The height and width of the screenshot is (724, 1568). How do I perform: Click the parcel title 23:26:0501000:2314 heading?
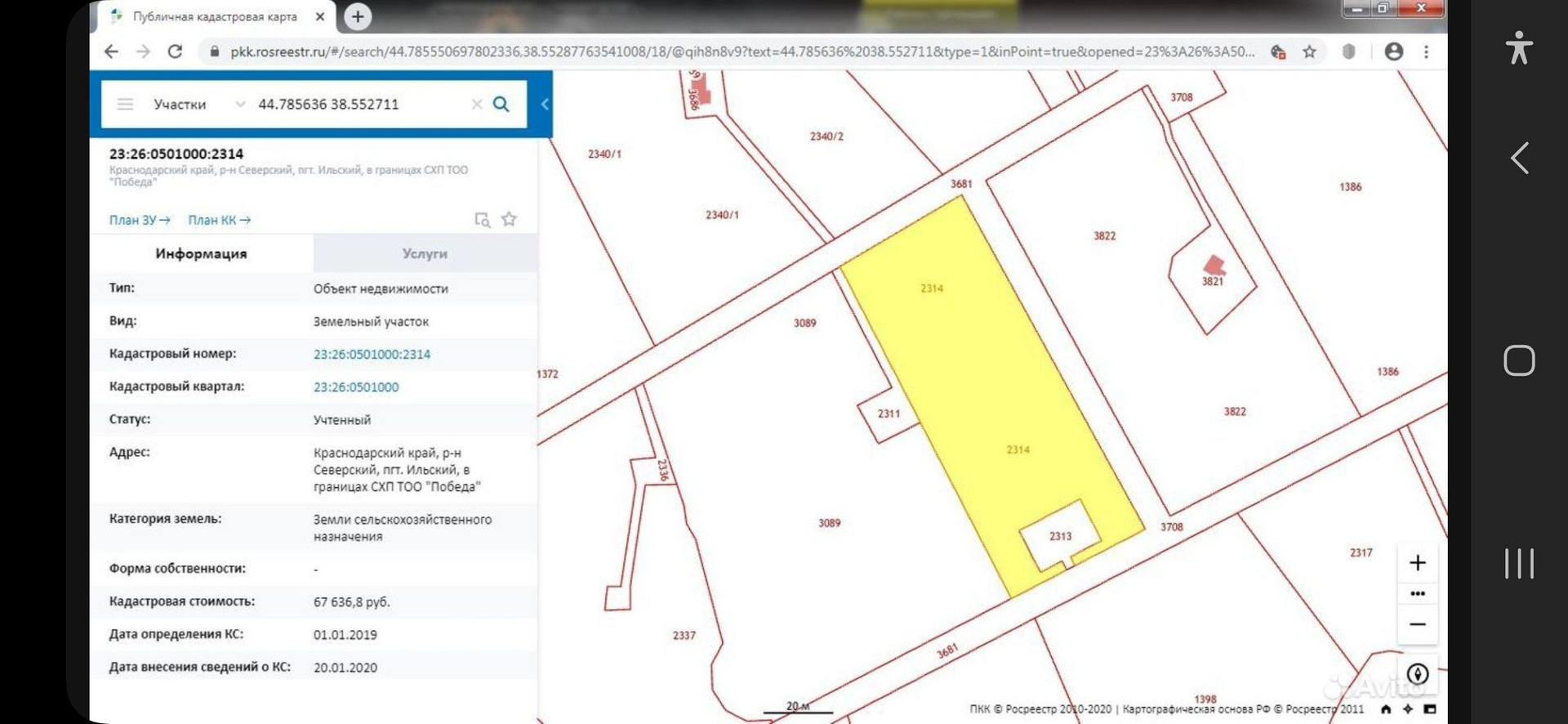176,154
